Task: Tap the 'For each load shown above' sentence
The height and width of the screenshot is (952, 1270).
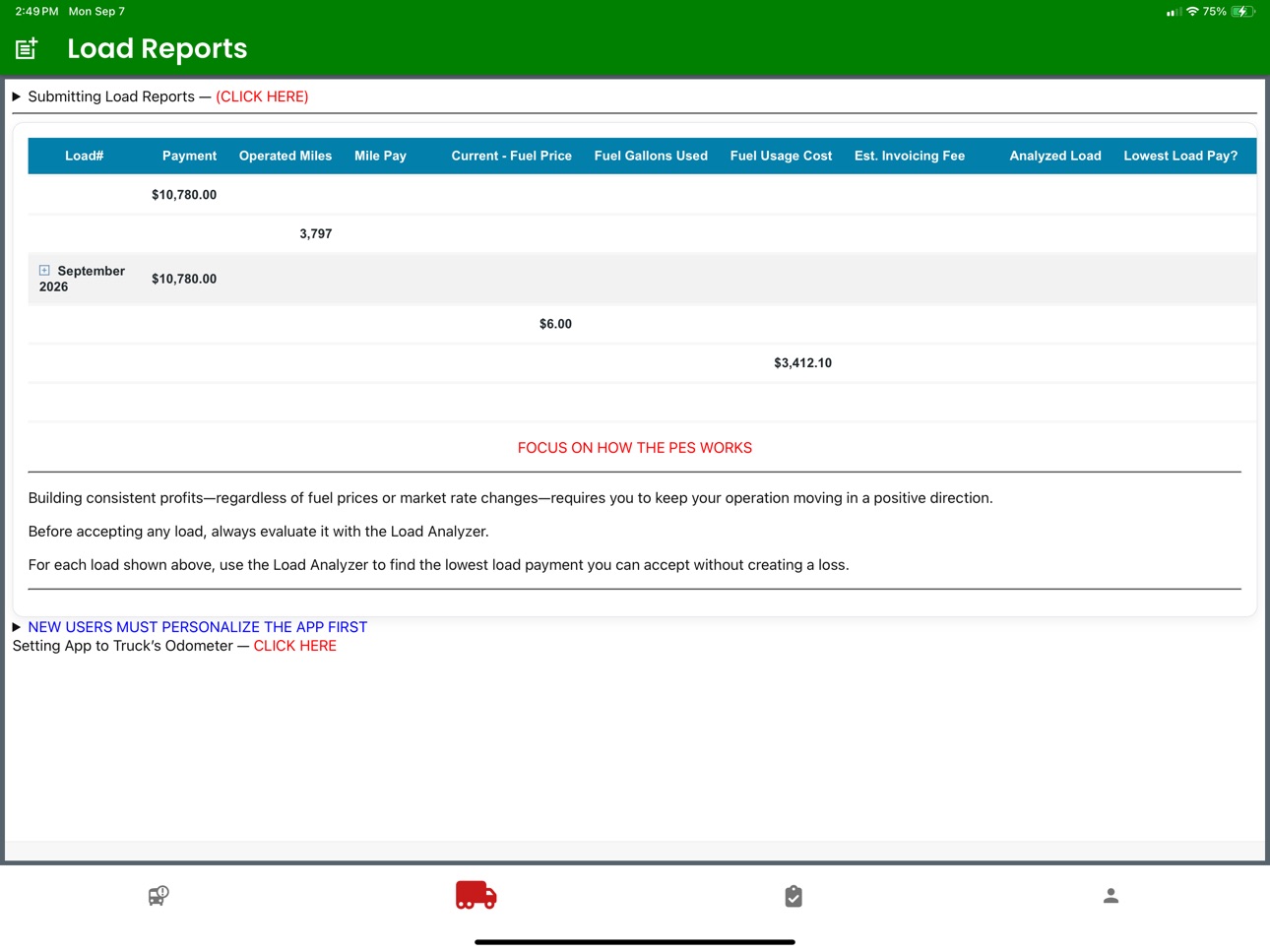Action: pos(438,565)
